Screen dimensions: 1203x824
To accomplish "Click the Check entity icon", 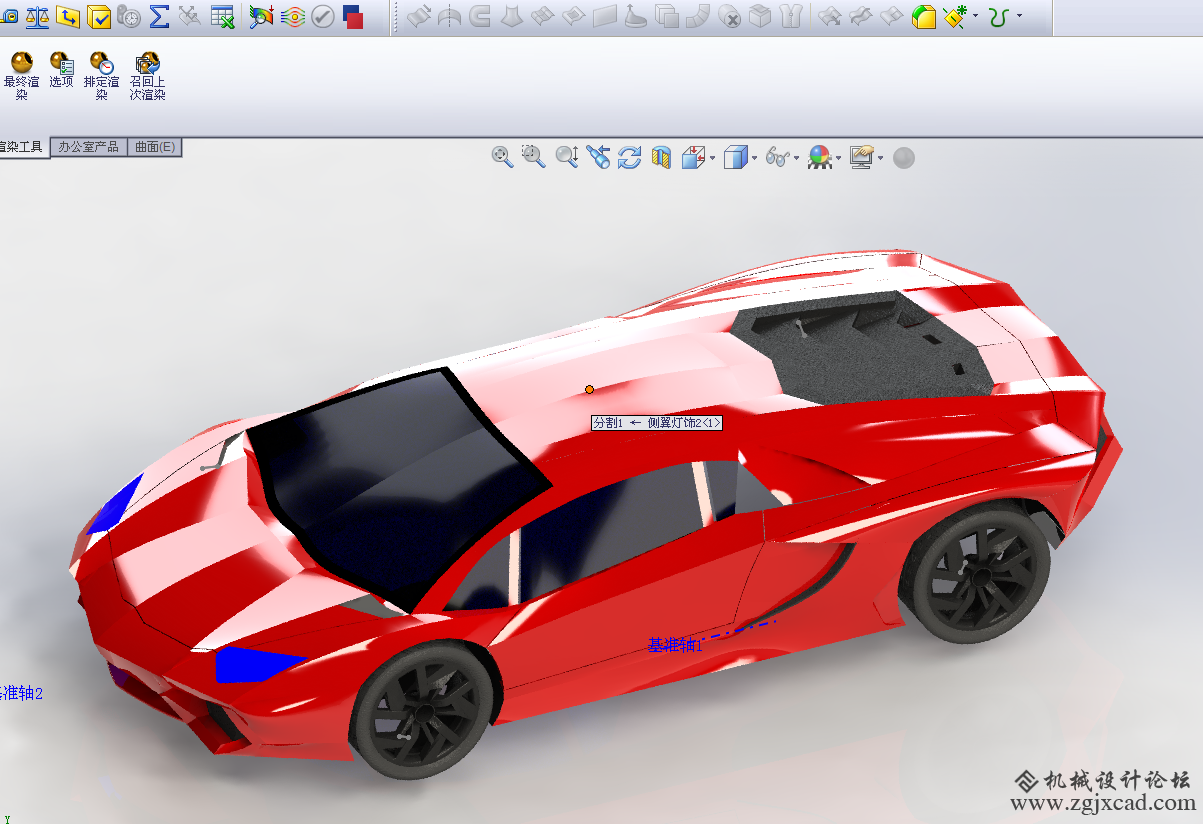I will pos(99,16).
